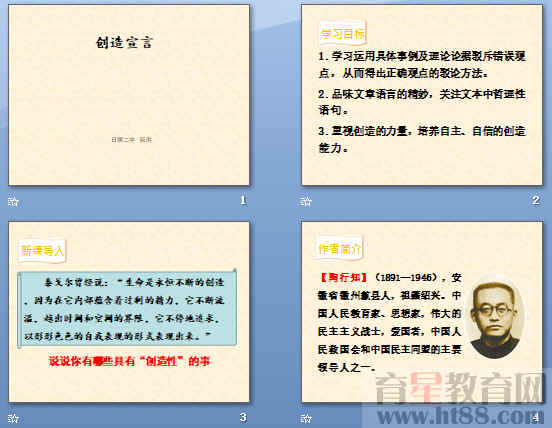This screenshot has width=552, height=428.
Task: Select slide 2 with 学习目标 objectives
Action: (x=422, y=95)
